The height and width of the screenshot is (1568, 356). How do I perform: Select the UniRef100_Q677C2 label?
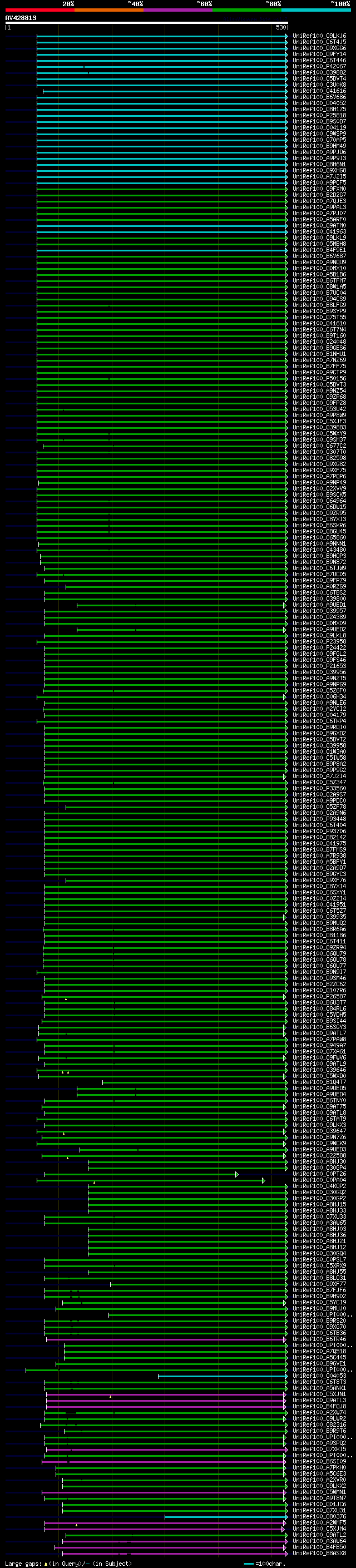[x=319, y=446]
